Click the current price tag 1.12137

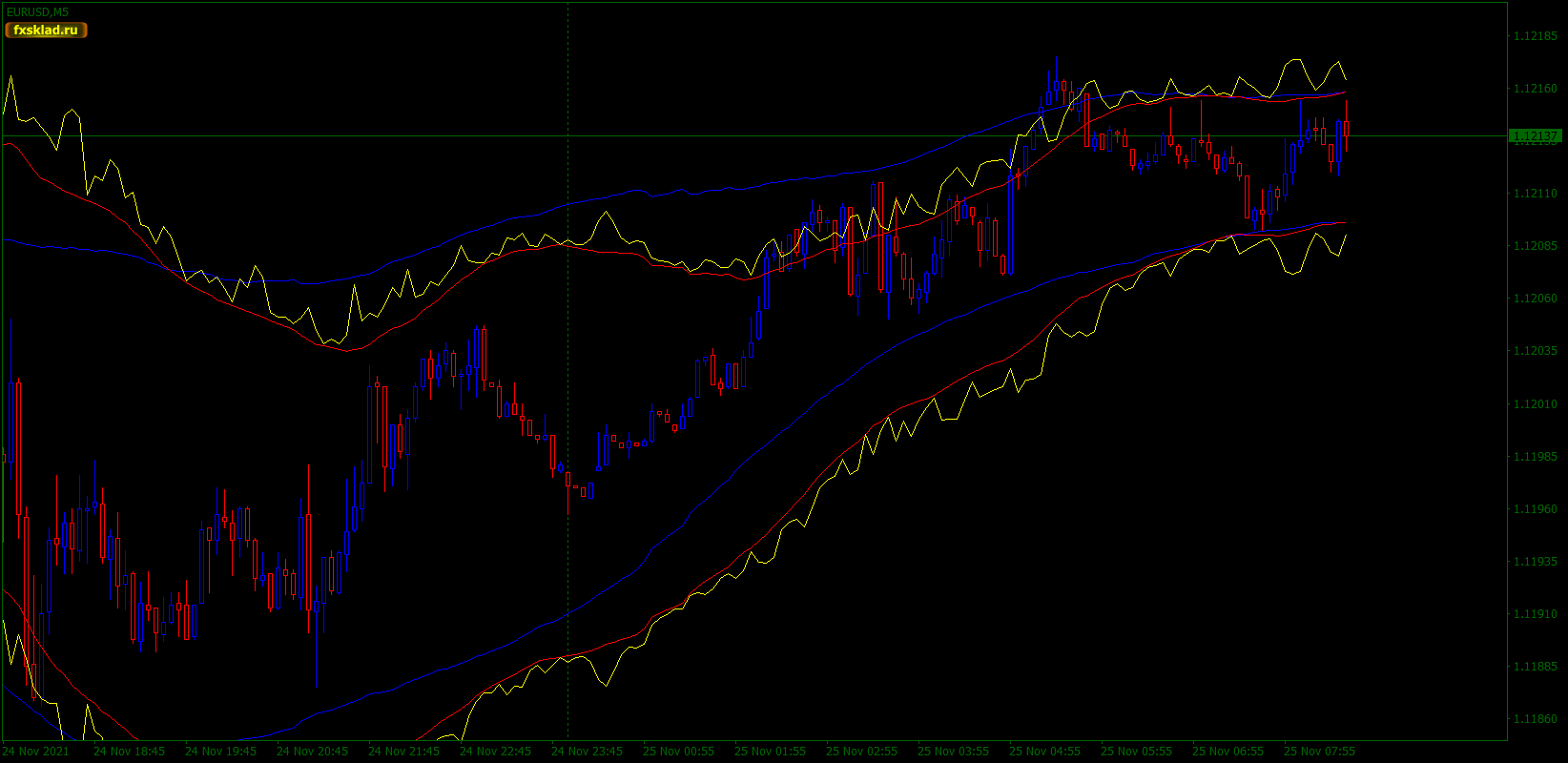coord(1535,136)
